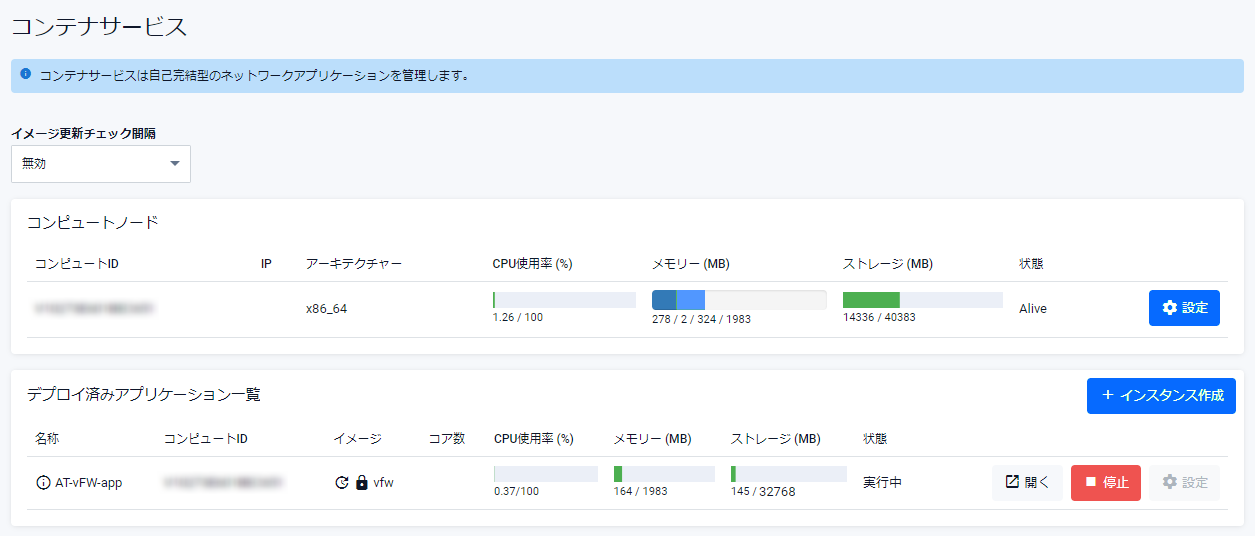The image size is (1255, 536).
Task: Click the dropdown arrow next to 無効
Action: [175, 164]
